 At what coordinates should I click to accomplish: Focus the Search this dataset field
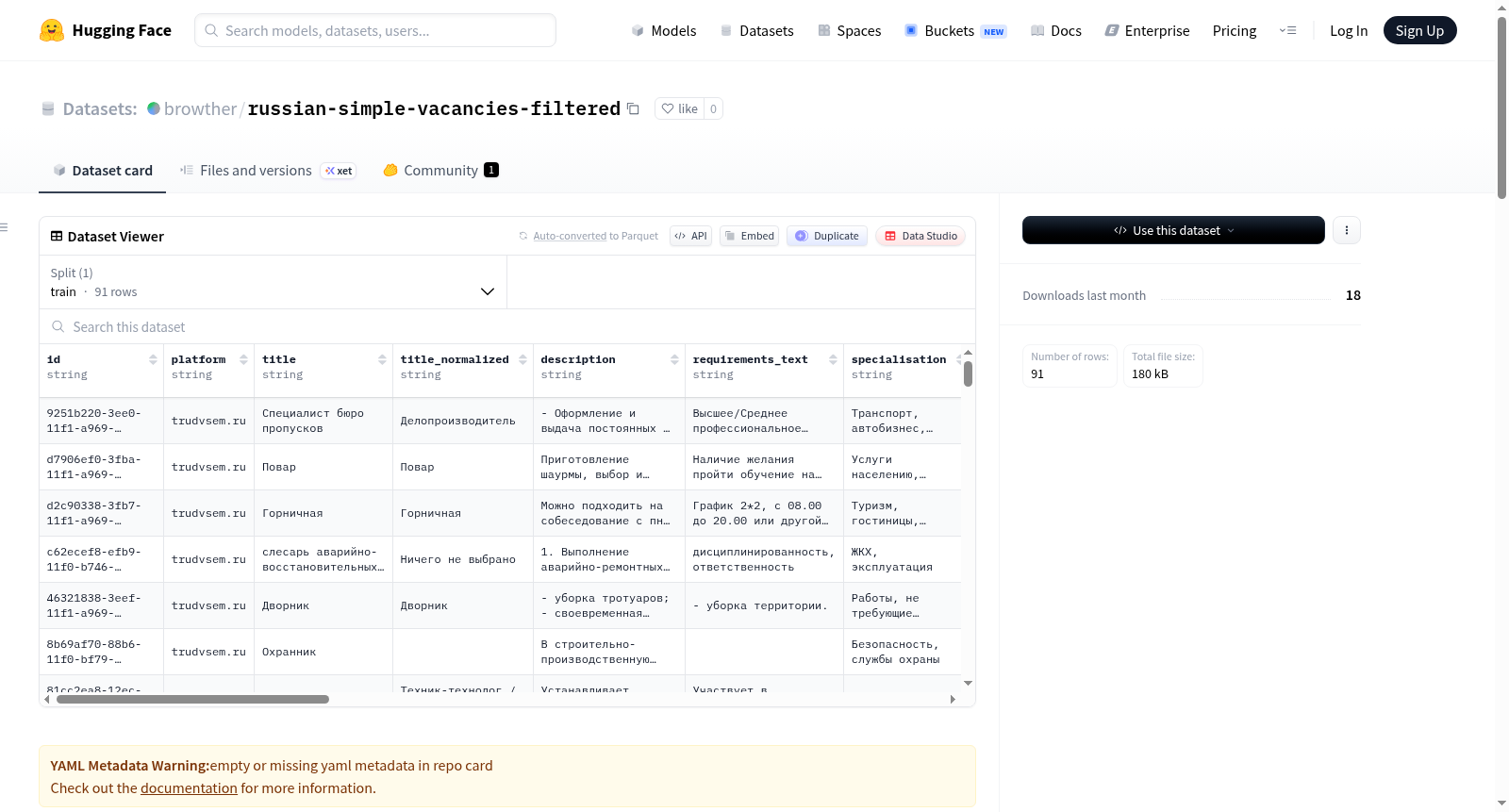click(x=507, y=326)
